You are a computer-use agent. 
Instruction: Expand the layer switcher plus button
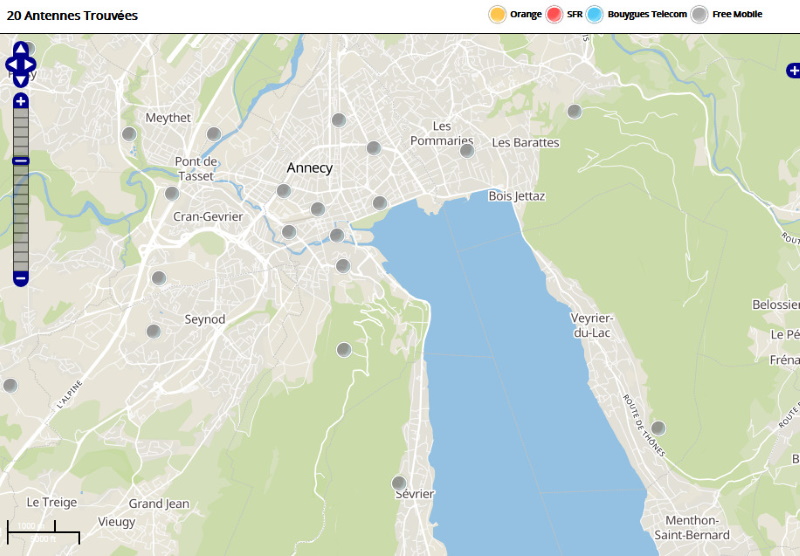793,70
